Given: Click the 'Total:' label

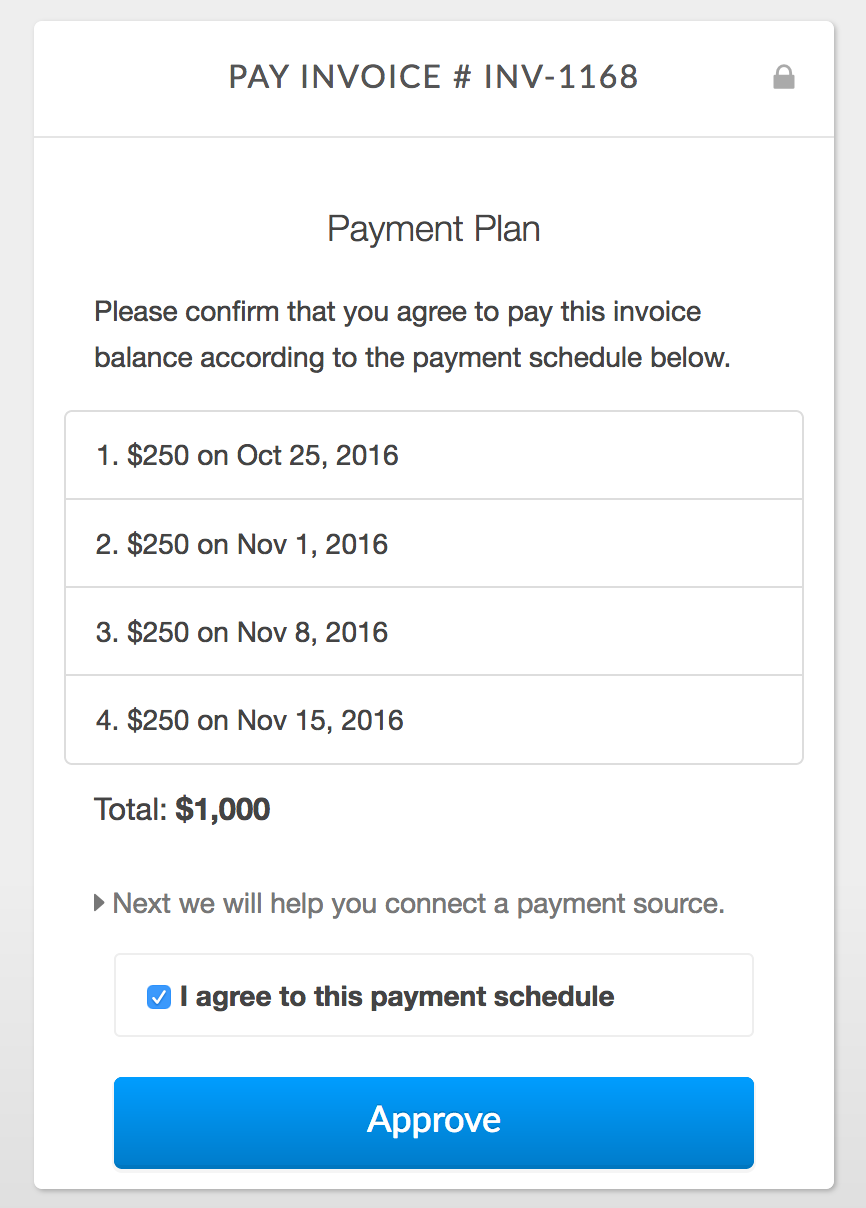Looking at the screenshot, I should [x=131, y=809].
